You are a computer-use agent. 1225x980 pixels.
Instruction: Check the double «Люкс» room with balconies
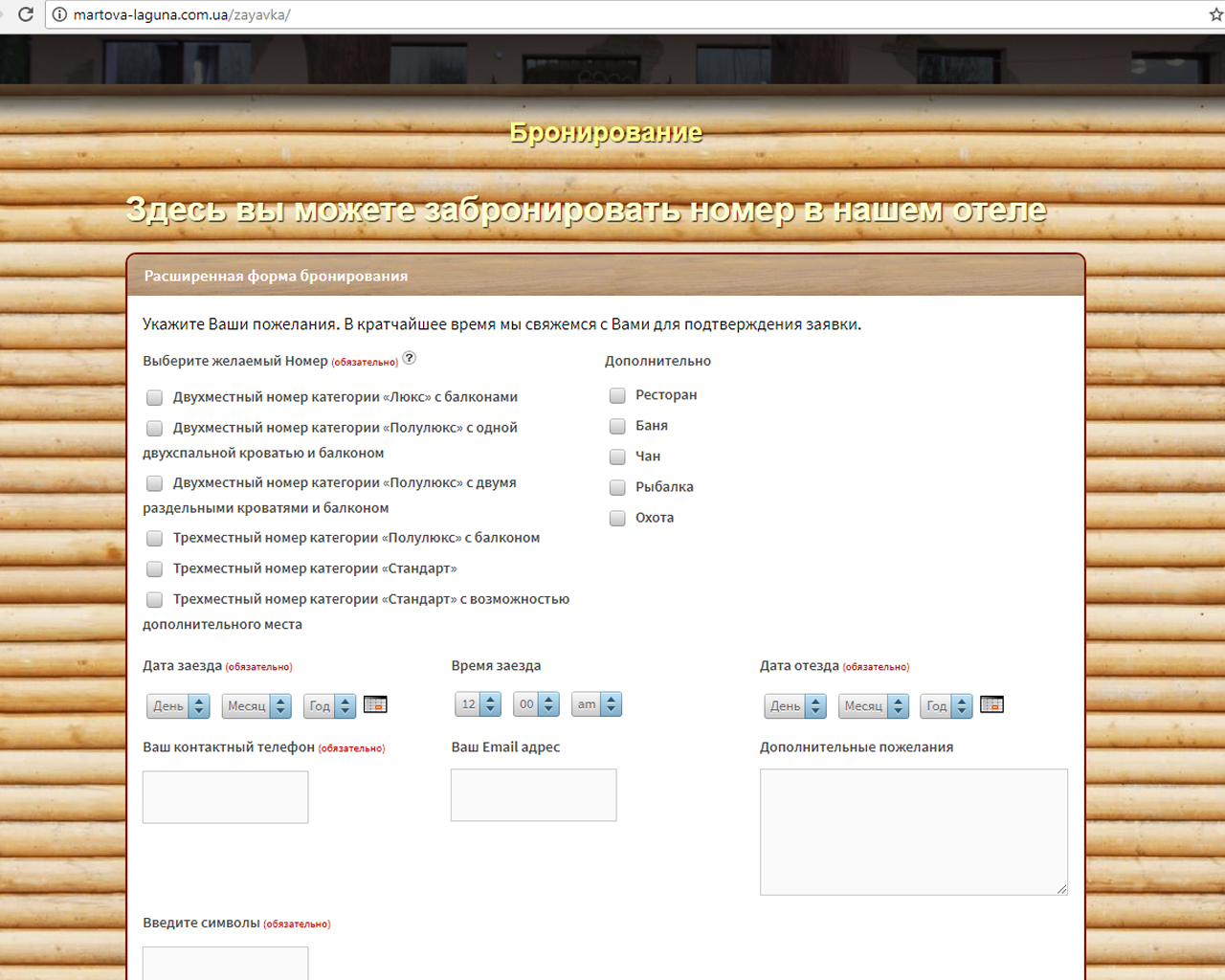154,397
